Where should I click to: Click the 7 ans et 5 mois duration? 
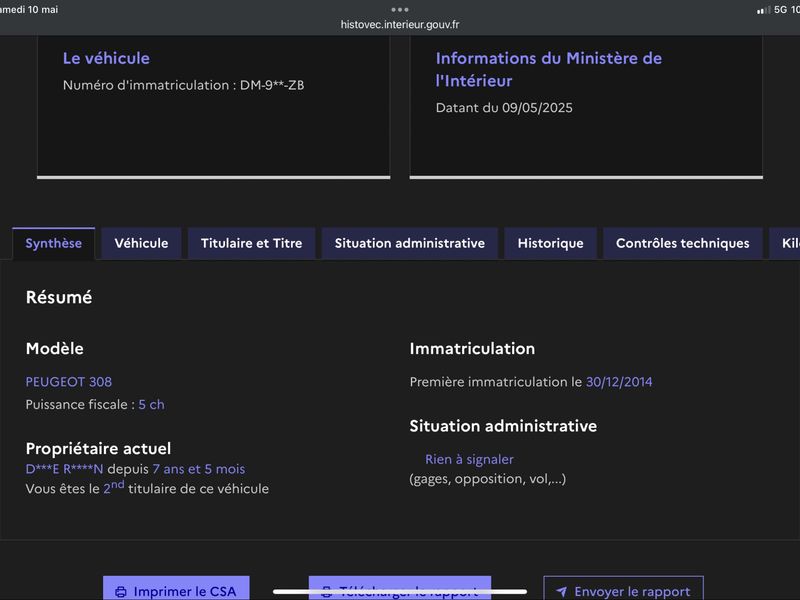(x=198, y=469)
